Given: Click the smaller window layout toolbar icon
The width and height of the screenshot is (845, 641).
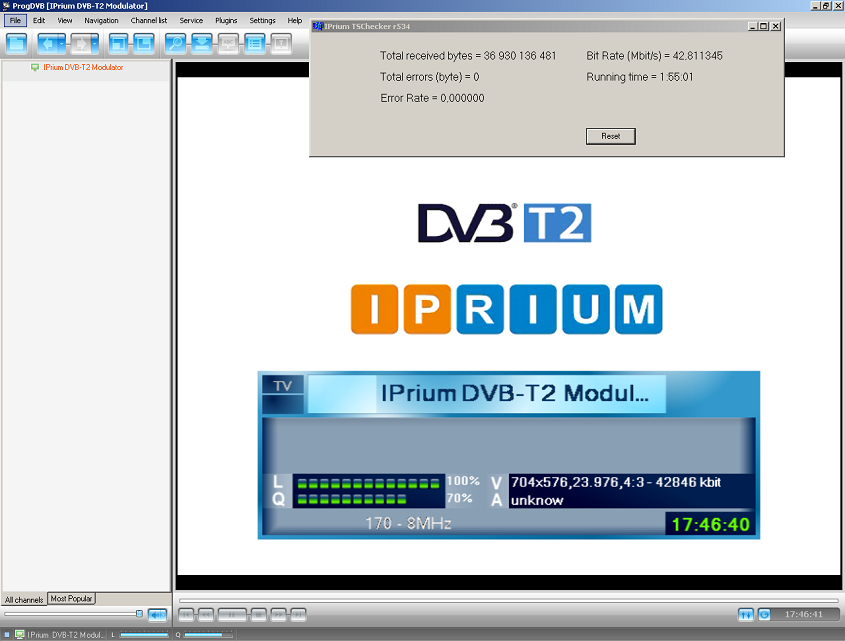Looking at the screenshot, I should (118, 43).
